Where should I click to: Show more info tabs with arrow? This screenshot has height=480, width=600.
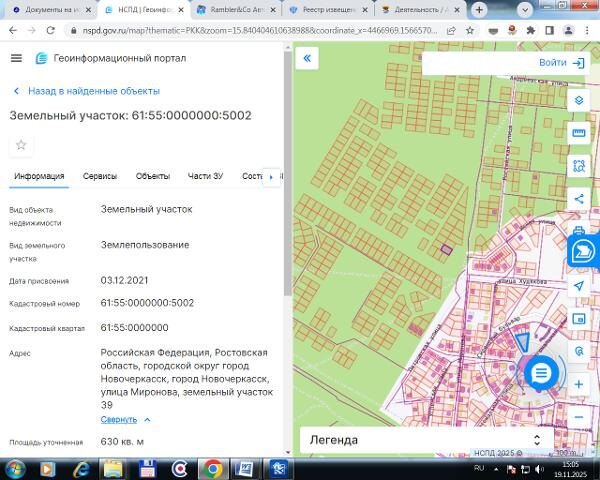[x=271, y=177]
